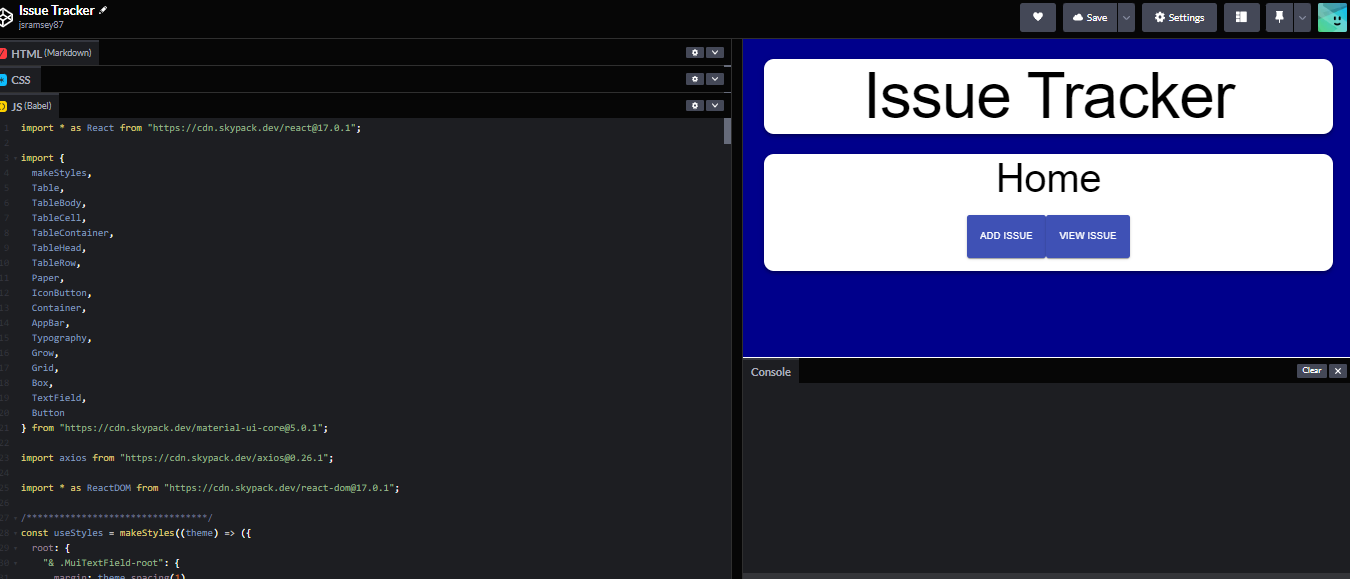Select the CSS editor tab

(20, 79)
